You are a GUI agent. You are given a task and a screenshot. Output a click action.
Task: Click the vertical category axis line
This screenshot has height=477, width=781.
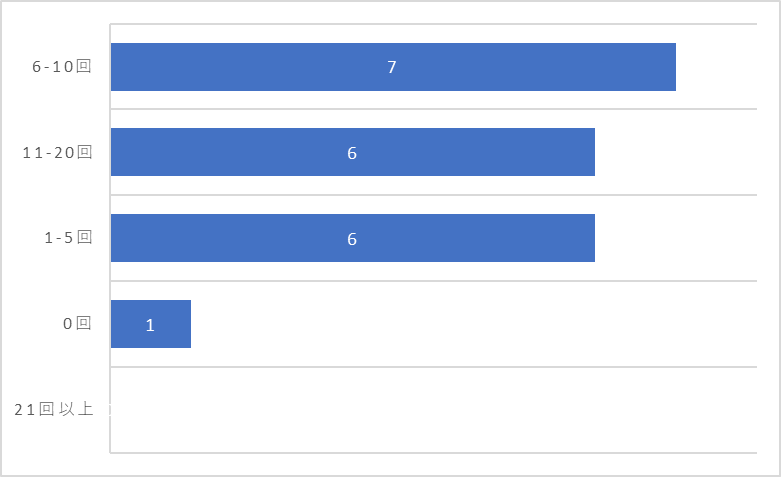pos(110,238)
